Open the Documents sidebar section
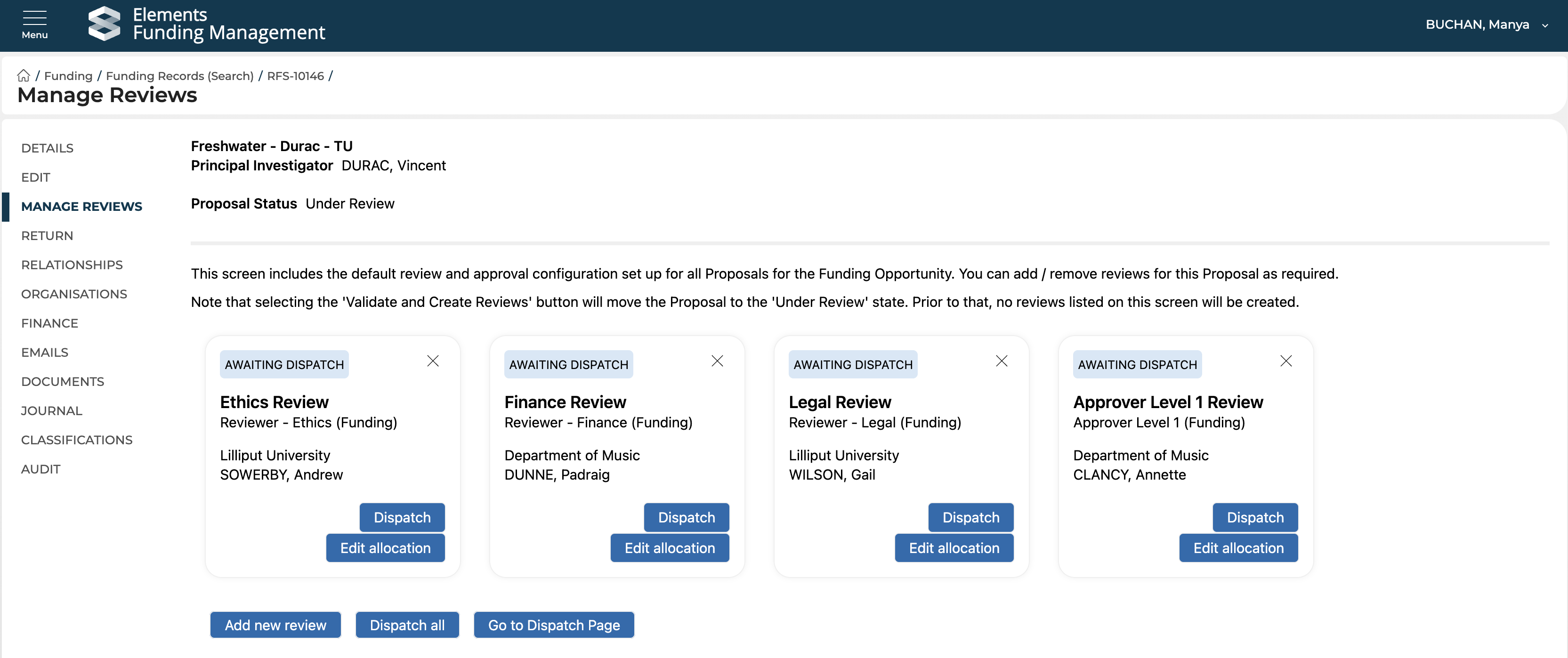This screenshot has height=658, width=1568. pos(62,382)
